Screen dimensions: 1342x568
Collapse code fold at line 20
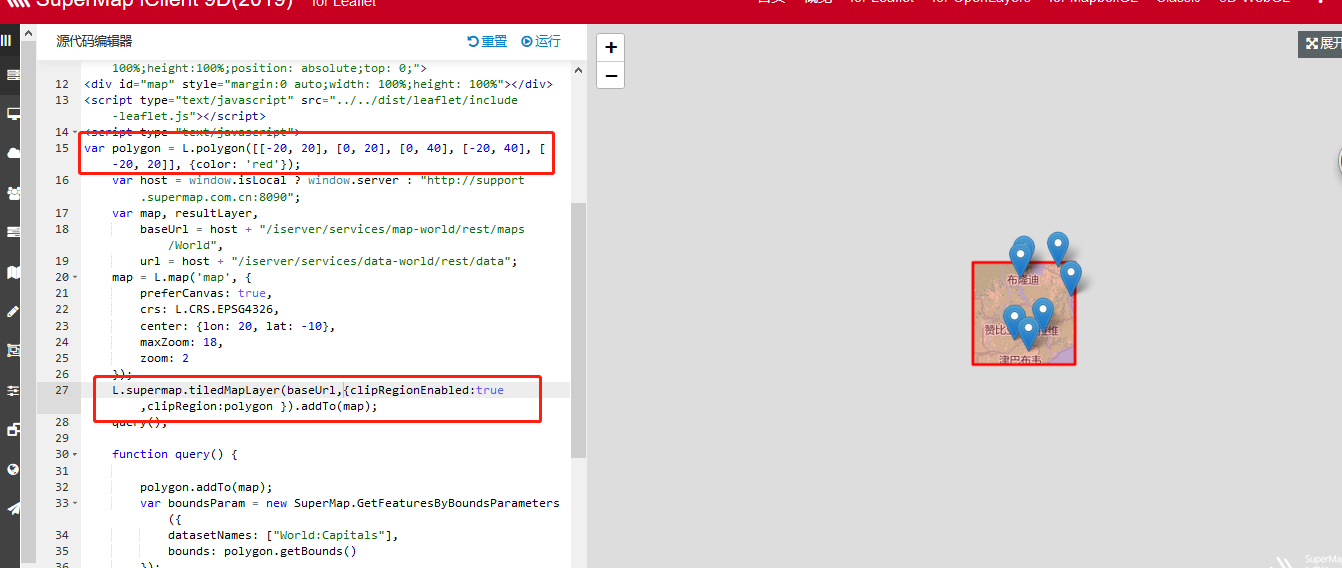pyautogui.click(x=77, y=277)
